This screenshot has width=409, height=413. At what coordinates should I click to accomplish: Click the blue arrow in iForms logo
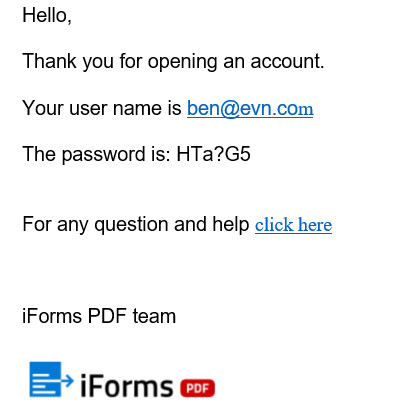67,380
